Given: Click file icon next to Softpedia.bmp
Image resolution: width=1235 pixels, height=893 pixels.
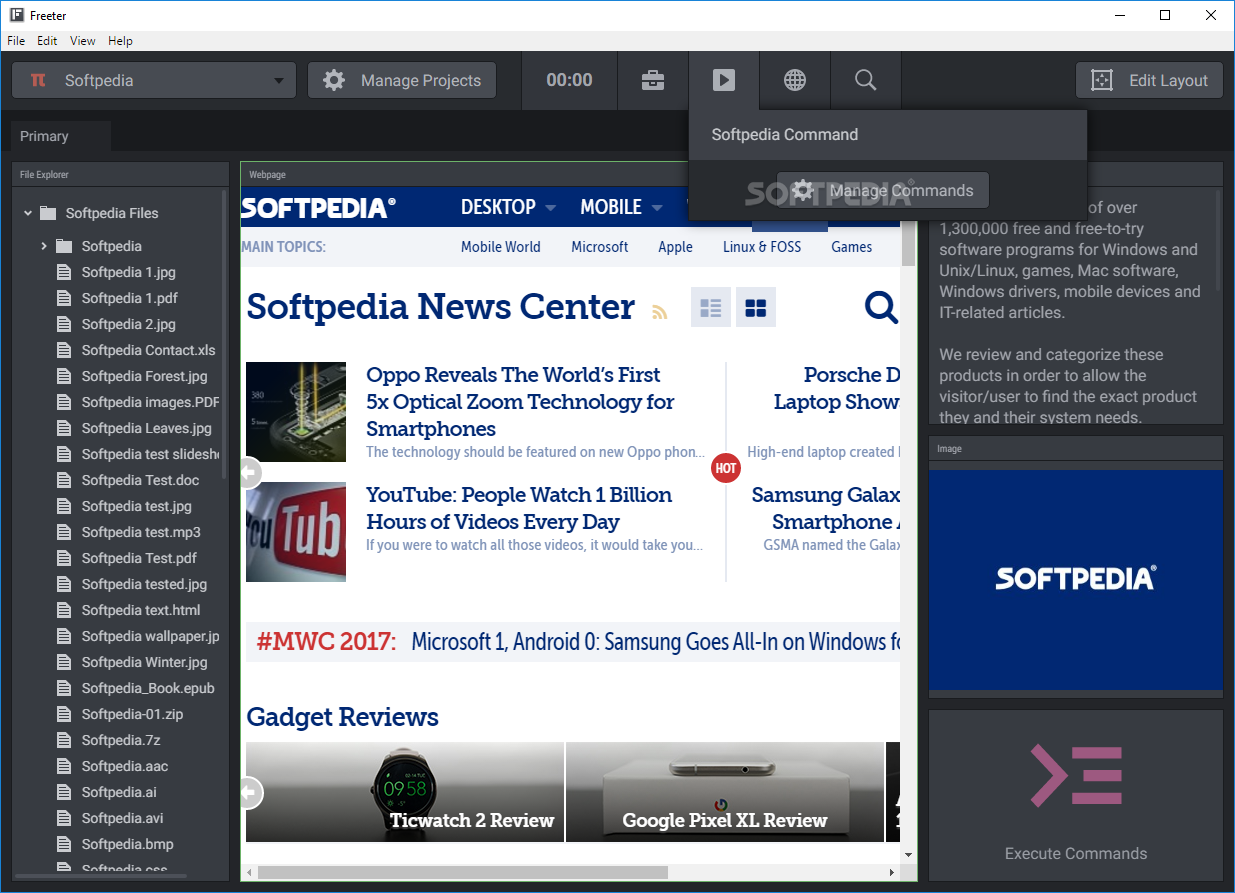Looking at the screenshot, I should (64, 844).
